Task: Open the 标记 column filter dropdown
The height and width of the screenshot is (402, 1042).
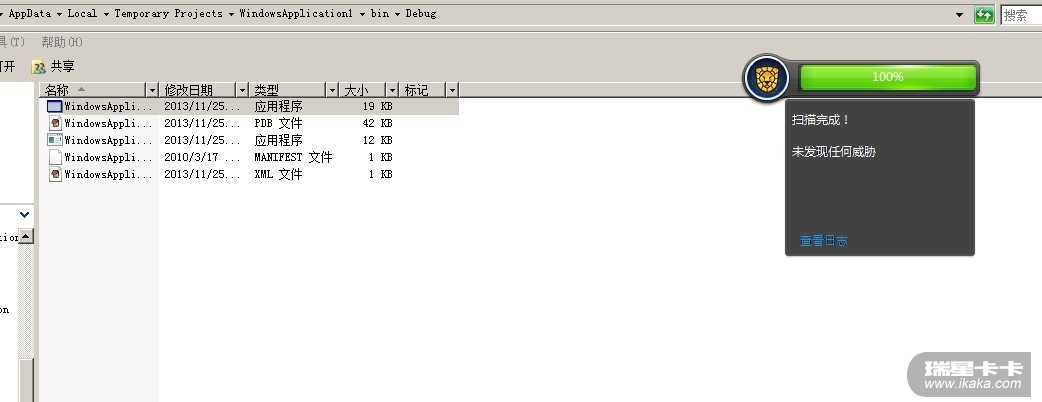Action: [452, 90]
